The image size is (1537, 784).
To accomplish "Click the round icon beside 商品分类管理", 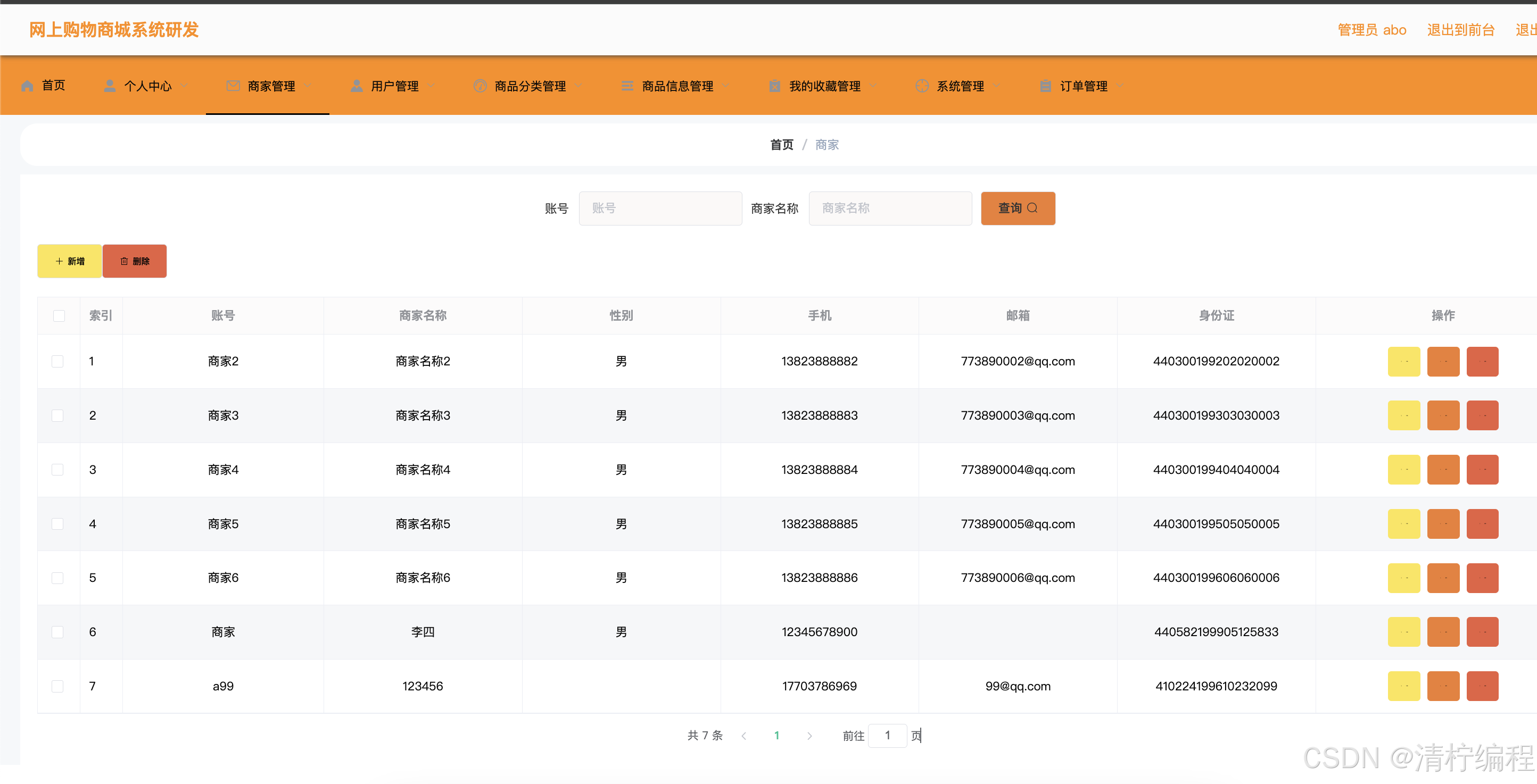I will pyautogui.click(x=480, y=86).
